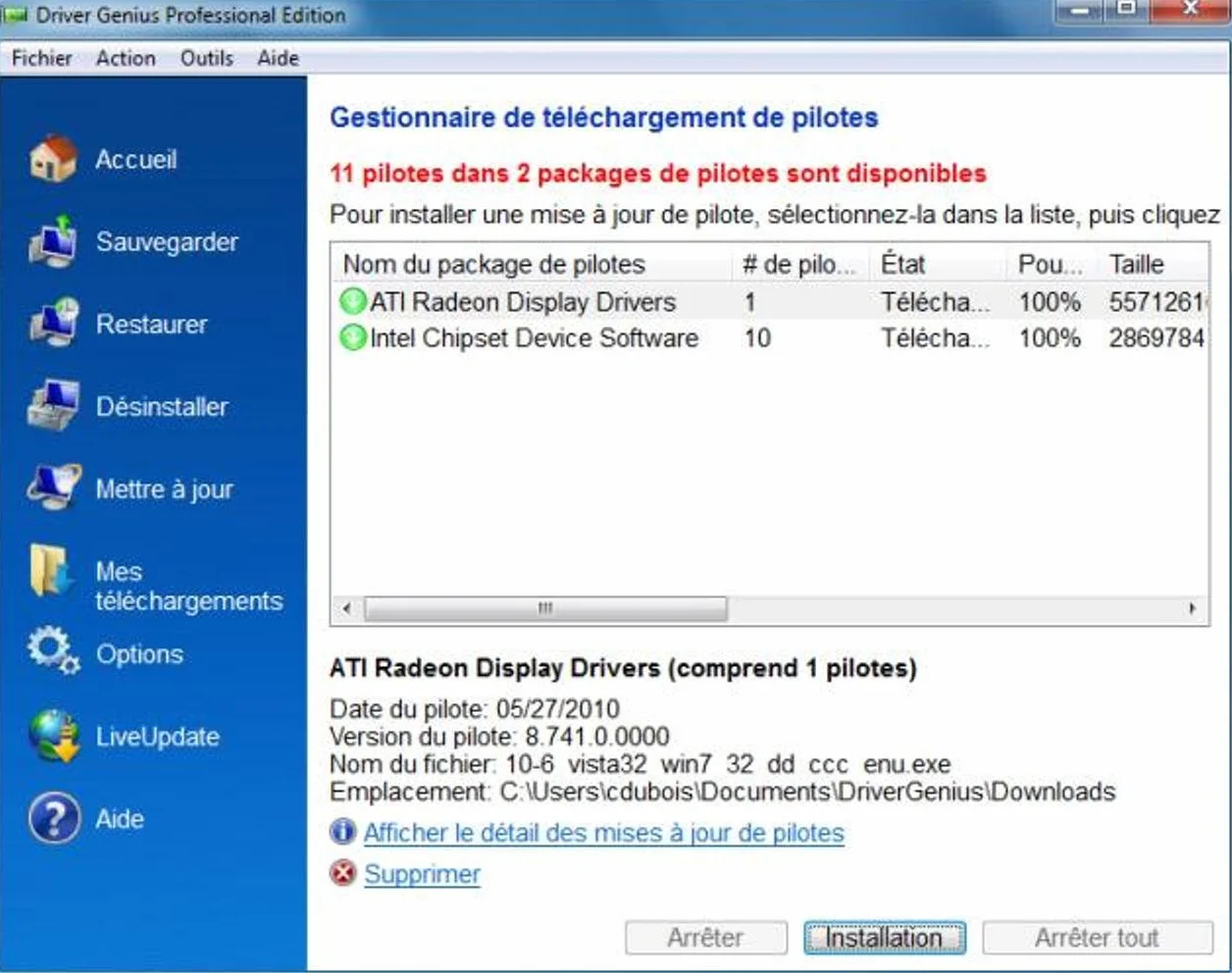Viewport: 1232px width, 973px height.
Task: Select the ATI Radeon Display Drivers row
Action: 770,302
